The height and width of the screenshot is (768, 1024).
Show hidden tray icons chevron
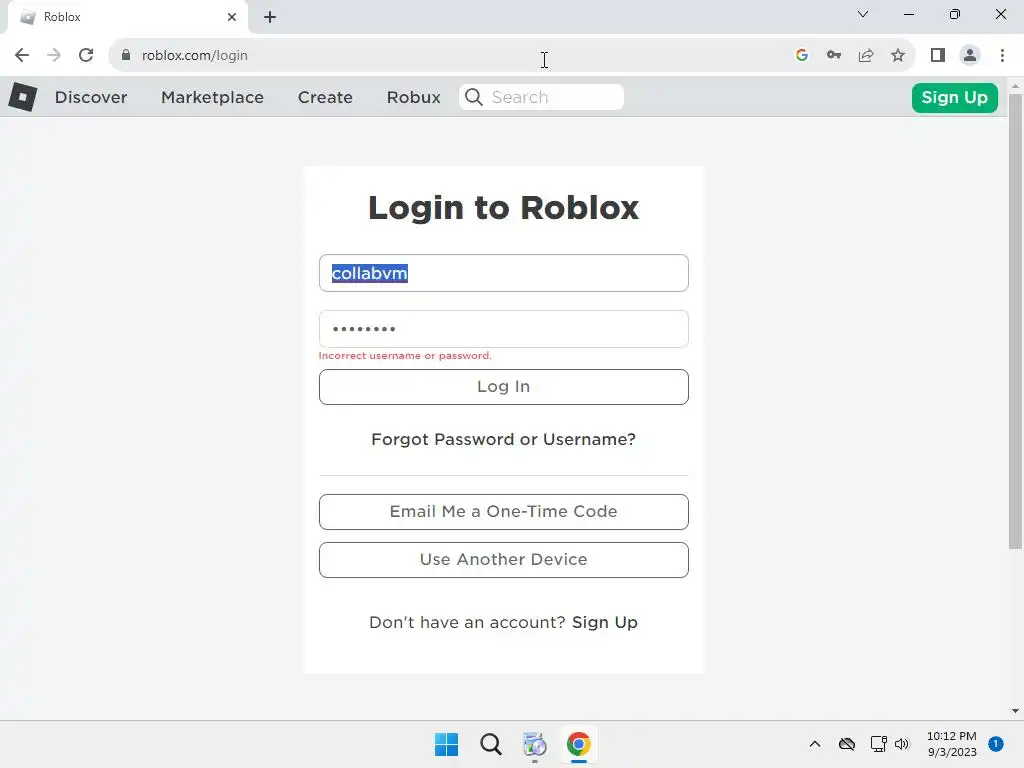[814, 744]
